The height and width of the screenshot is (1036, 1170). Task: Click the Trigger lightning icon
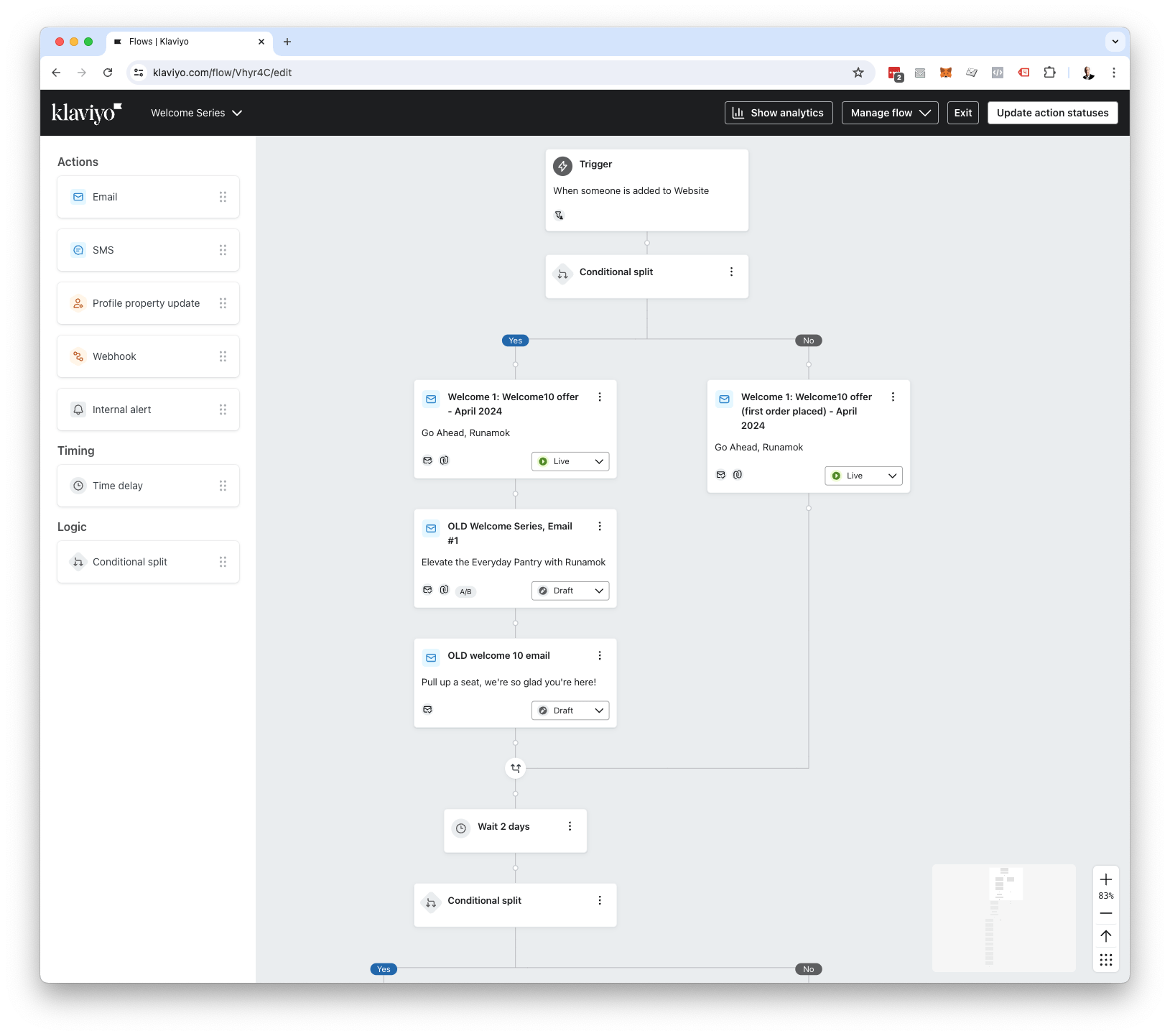pyautogui.click(x=562, y=166)
